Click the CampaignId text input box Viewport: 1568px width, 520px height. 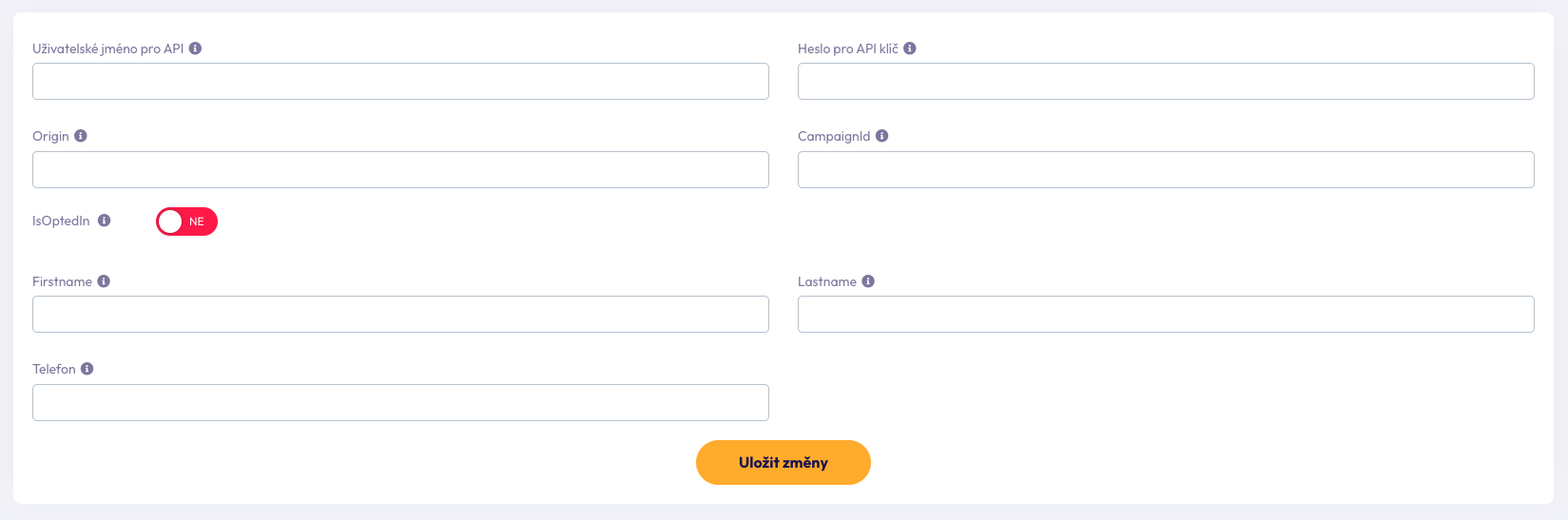click(1166, 170)
